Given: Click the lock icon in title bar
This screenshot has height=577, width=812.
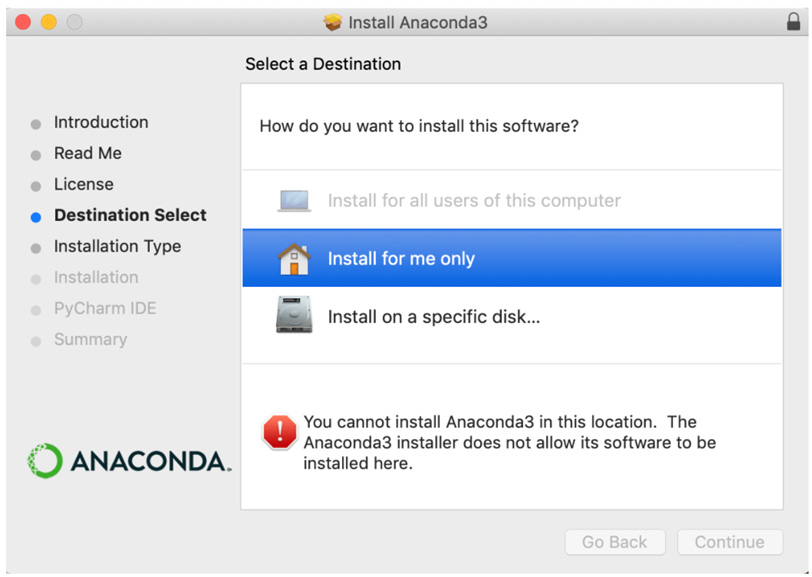Looking at the screenshot, I should click(x=793, y=22).
